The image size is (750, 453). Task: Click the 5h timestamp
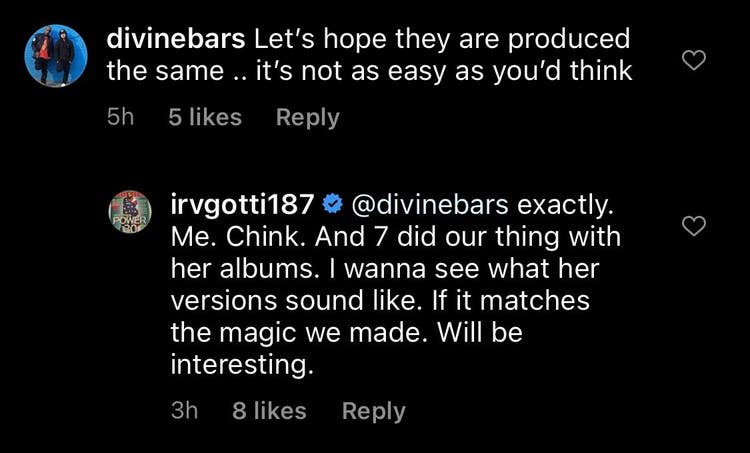[120, 118]
